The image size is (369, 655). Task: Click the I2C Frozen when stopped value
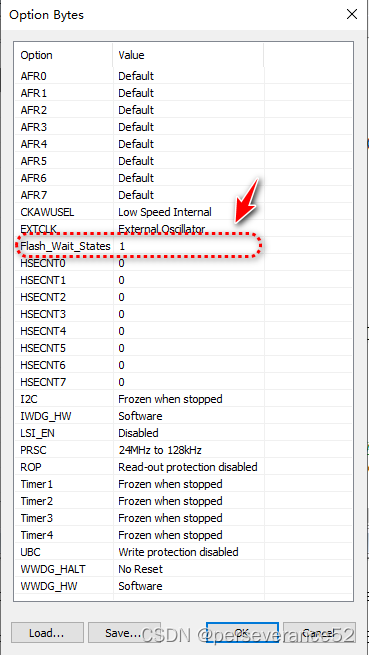pos(170,399)
